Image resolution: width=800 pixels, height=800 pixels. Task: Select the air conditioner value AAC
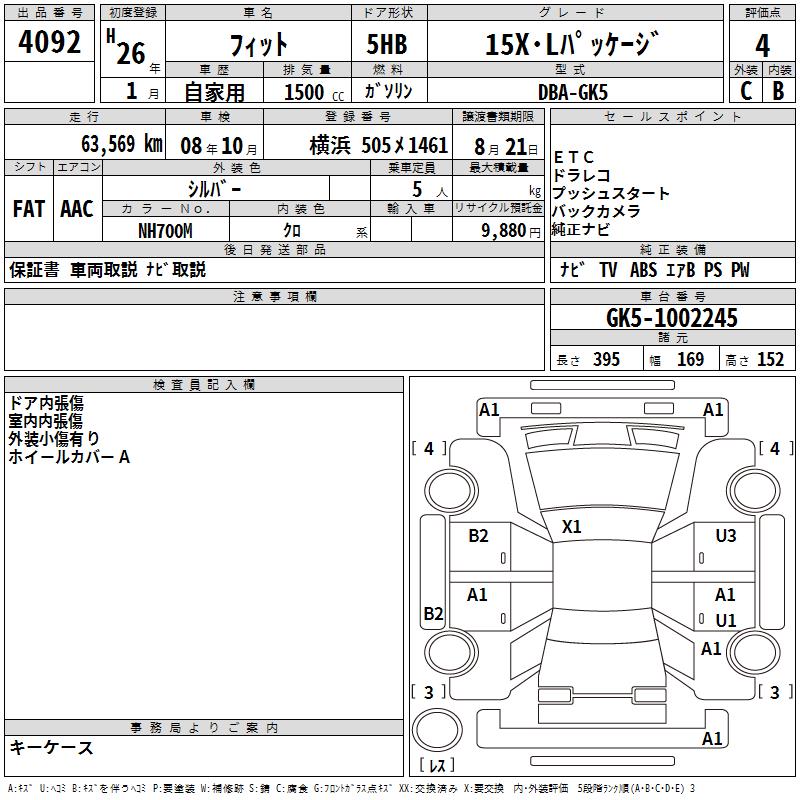click(x=77, y=209)
